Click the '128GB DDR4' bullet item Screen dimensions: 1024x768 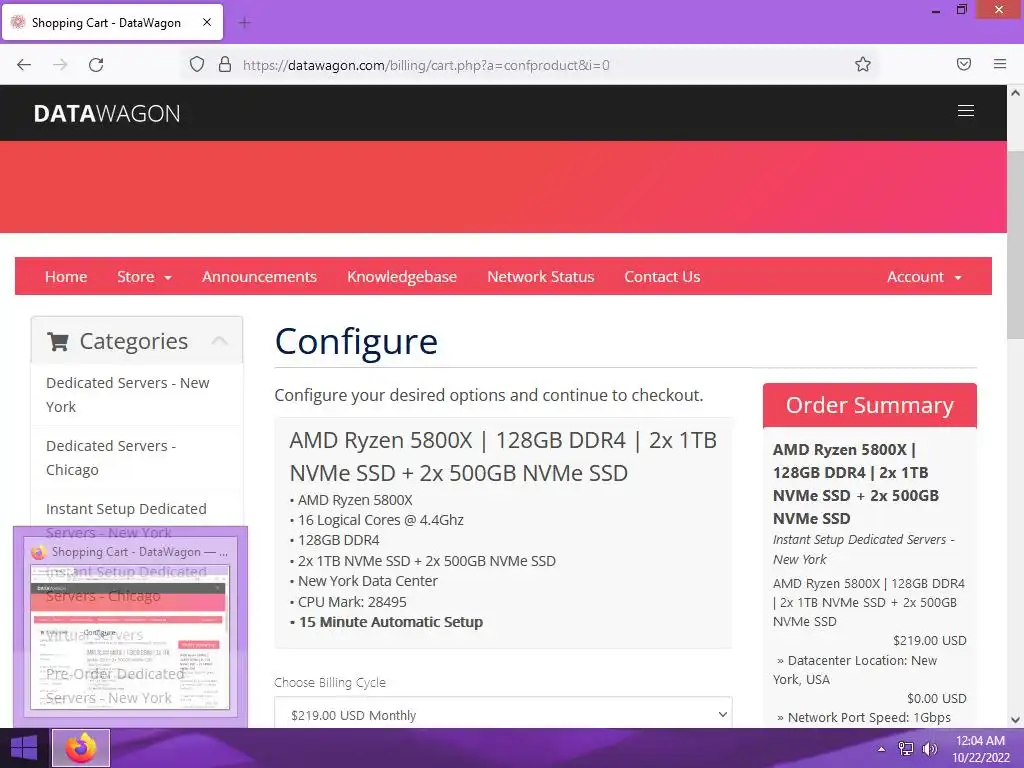(338, 541)
